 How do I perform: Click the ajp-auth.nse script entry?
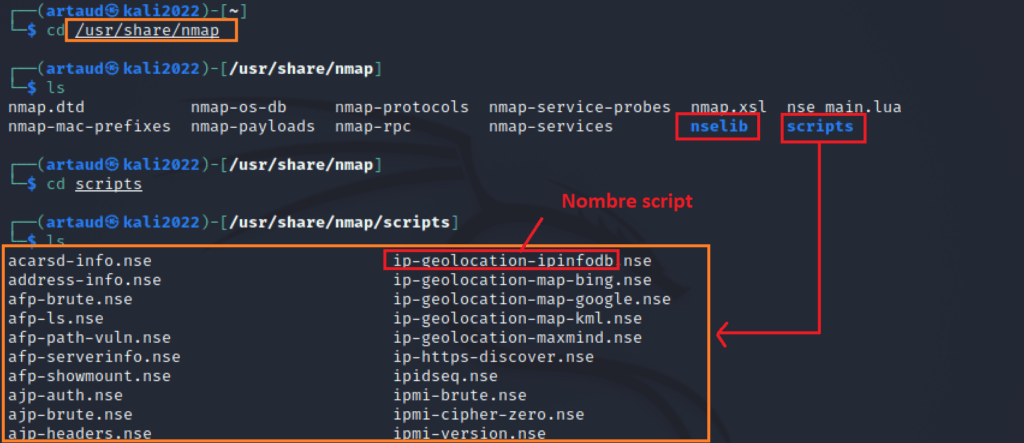coord(65,395)
